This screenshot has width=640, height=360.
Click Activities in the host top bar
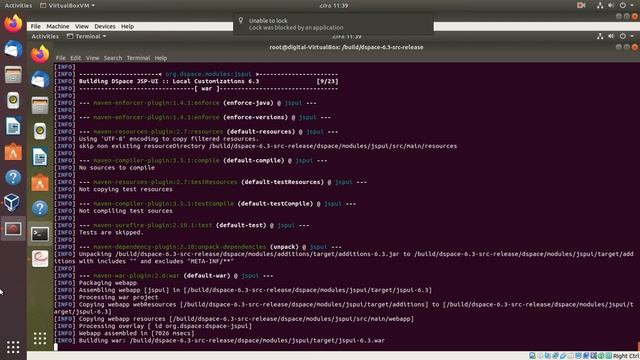(x=18, y=5)
